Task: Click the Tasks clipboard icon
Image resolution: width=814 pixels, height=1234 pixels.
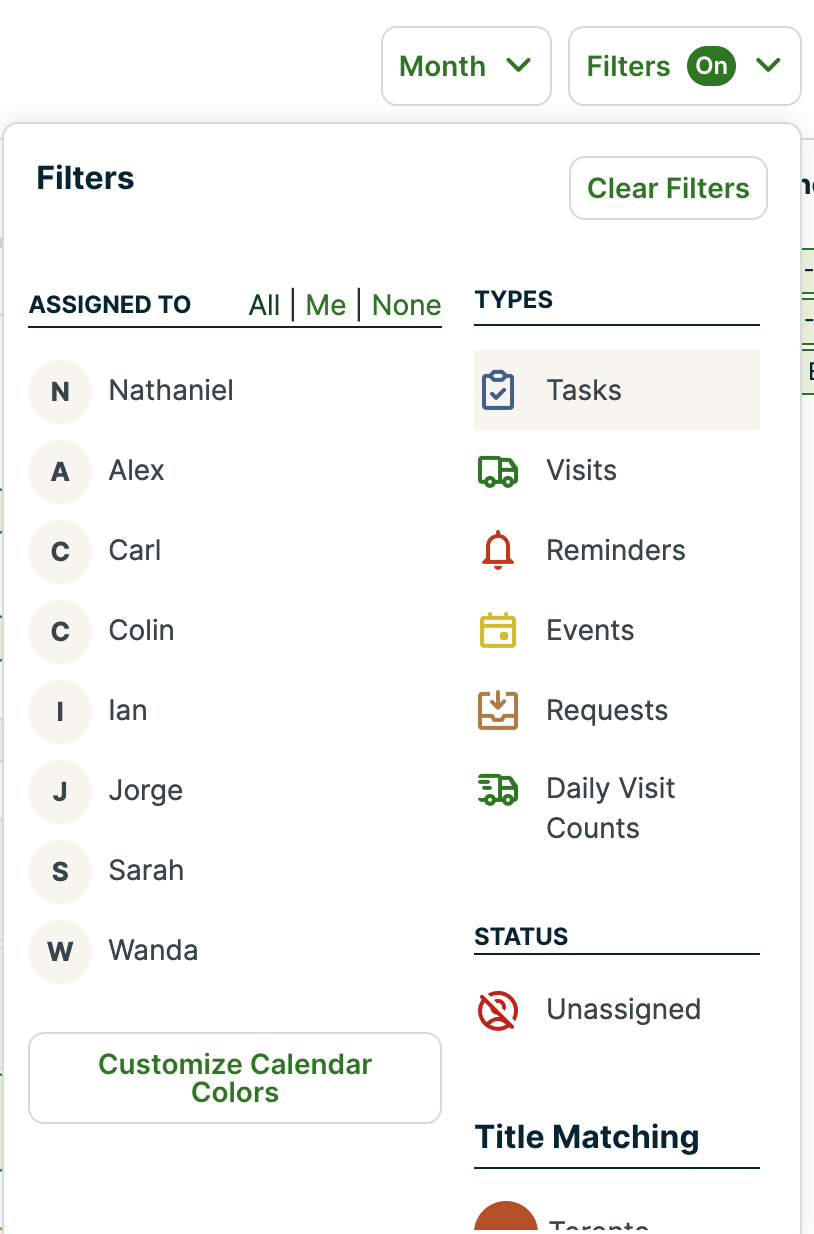Action: tap(498, 390)
